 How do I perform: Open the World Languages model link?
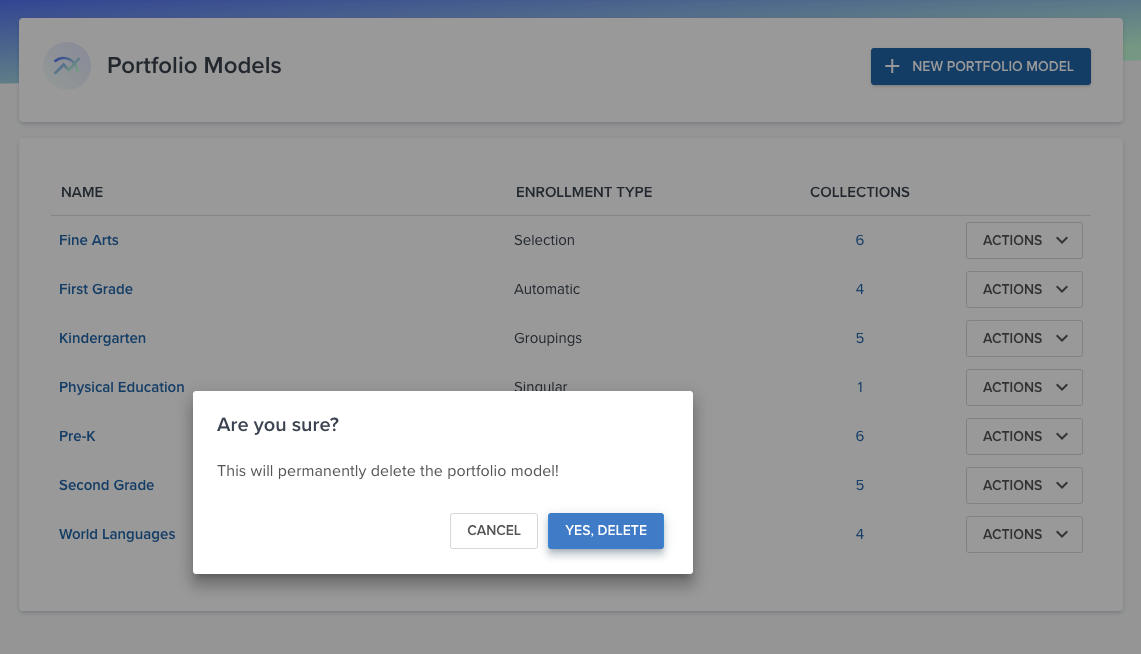117,534
